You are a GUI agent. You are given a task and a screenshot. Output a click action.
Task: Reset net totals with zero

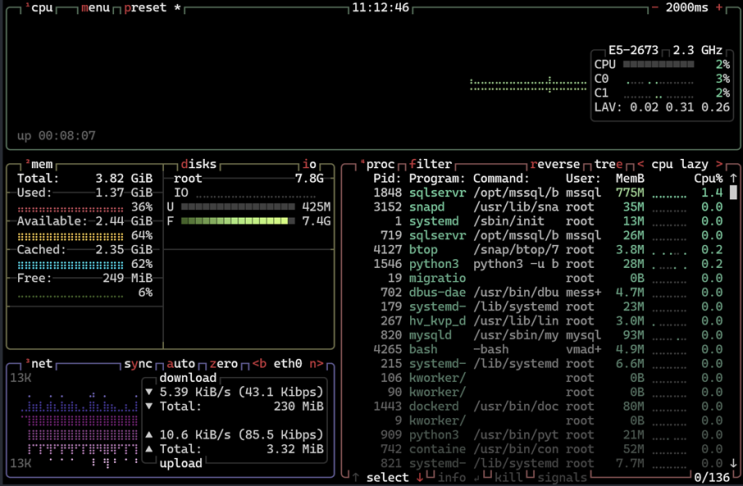(224, 364)
